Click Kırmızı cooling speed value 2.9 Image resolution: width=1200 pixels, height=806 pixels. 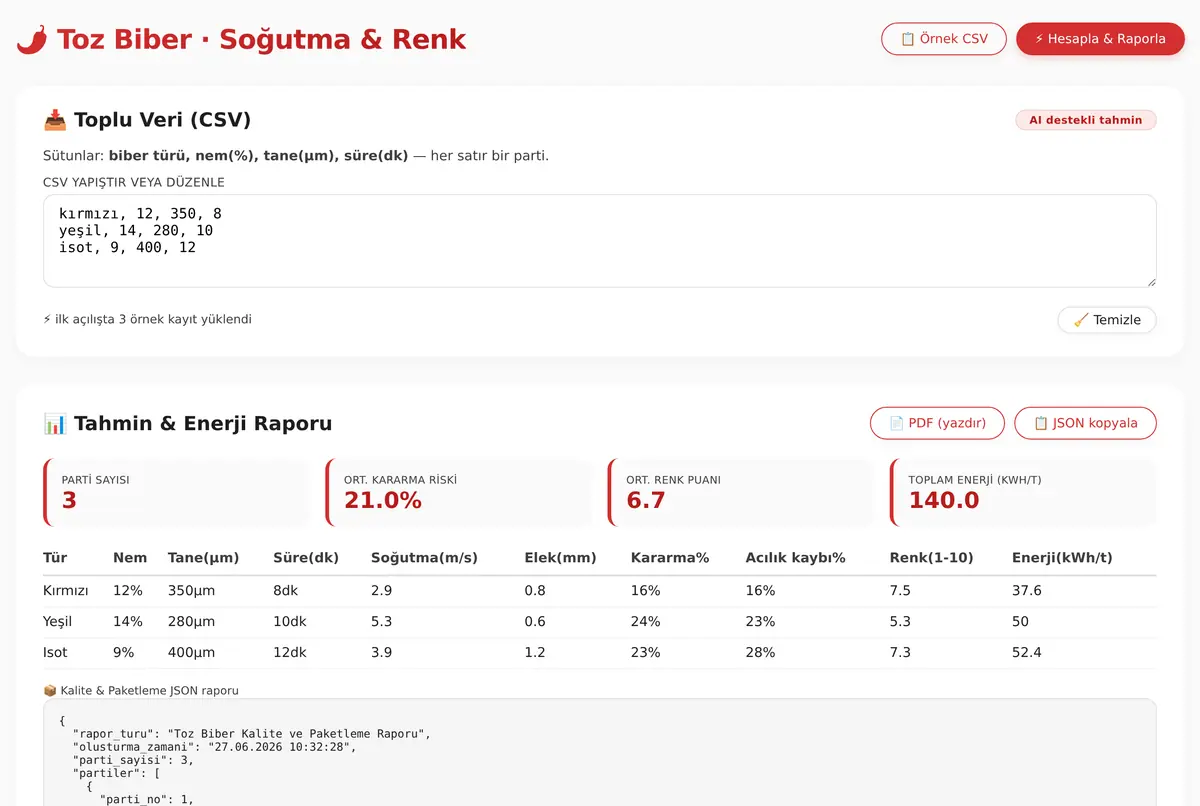click(x=381, y=591)
